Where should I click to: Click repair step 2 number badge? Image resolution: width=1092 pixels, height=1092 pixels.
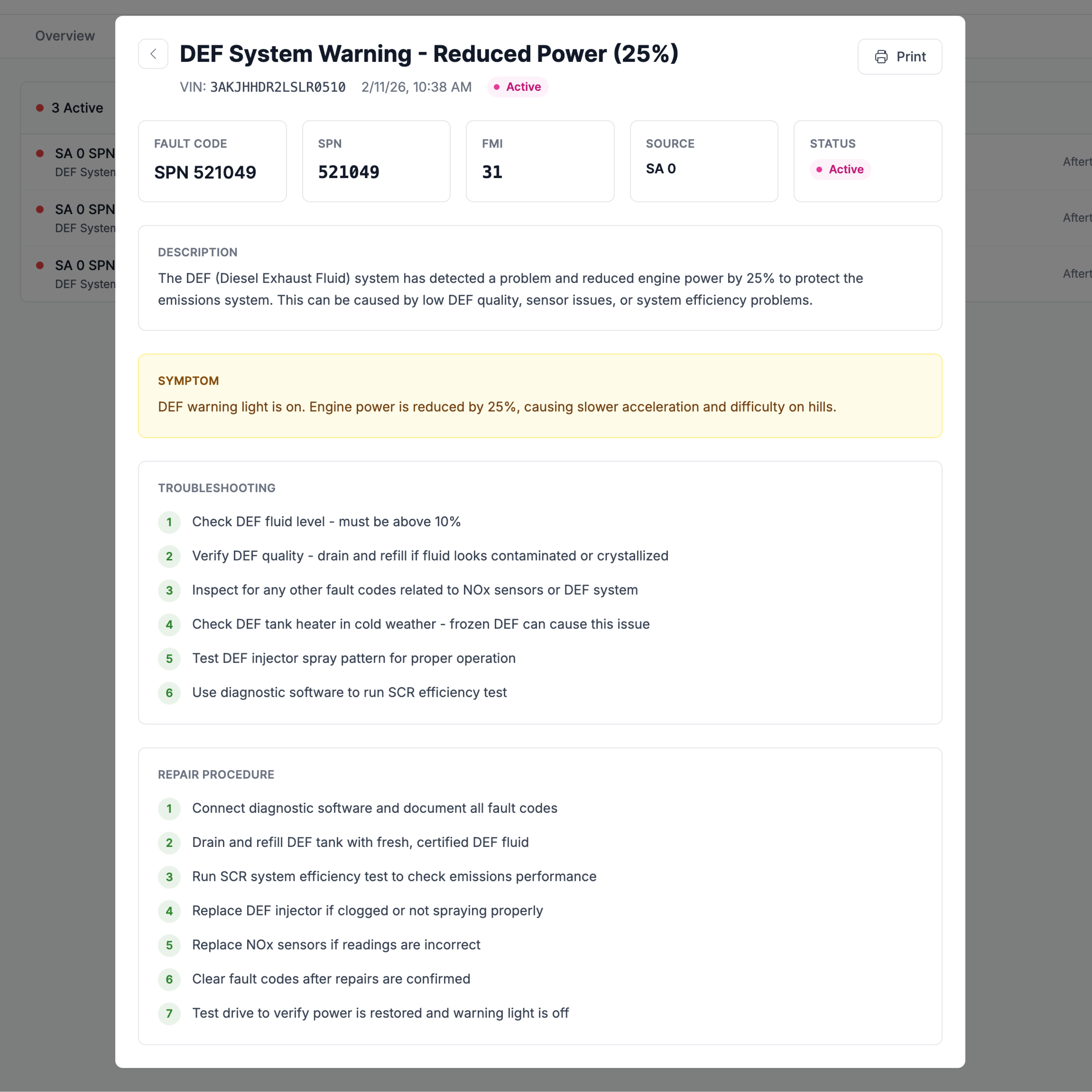(169, 843)
